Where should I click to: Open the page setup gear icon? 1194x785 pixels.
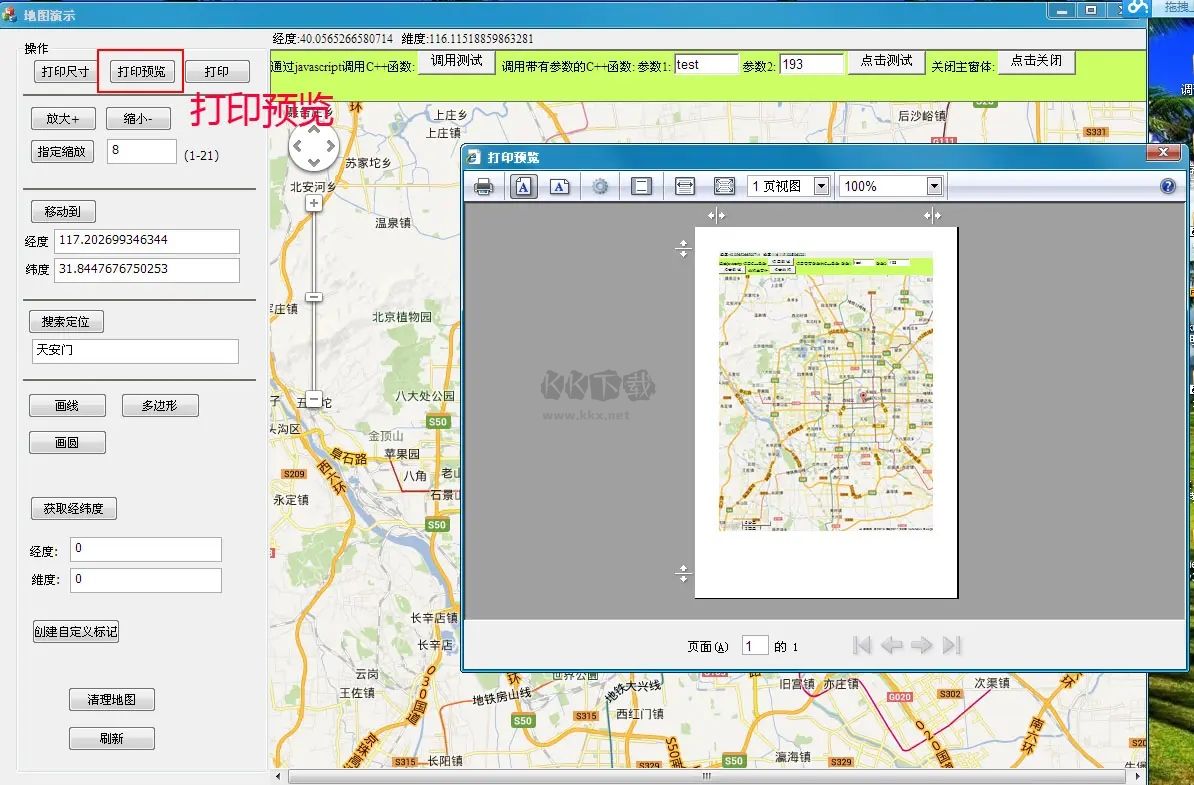coord(602,186)
